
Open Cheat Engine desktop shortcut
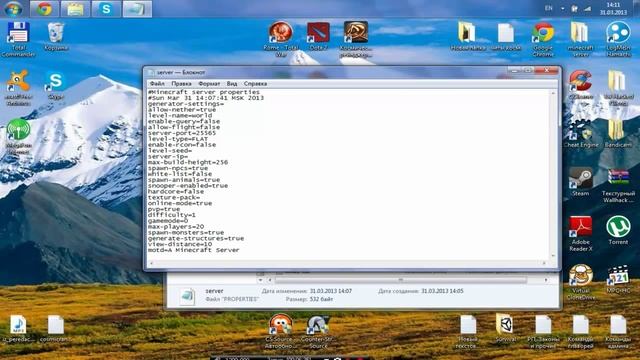(581, 133)
